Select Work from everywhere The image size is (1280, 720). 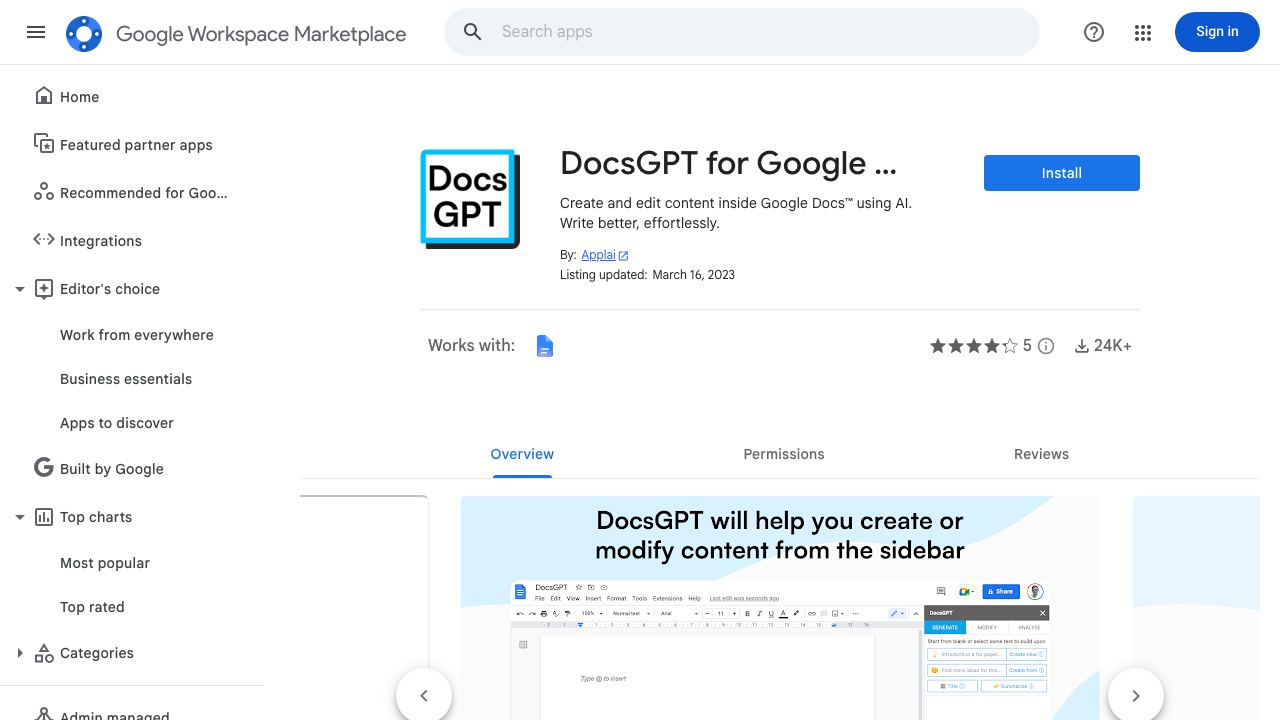pyautogui.click(x=137, y=335)
